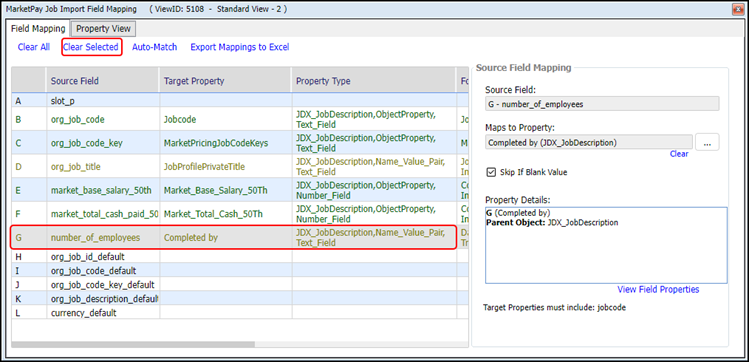Switch to the Field Mapping tab
The image size is (749, 362).
click(x=38, y=28)
